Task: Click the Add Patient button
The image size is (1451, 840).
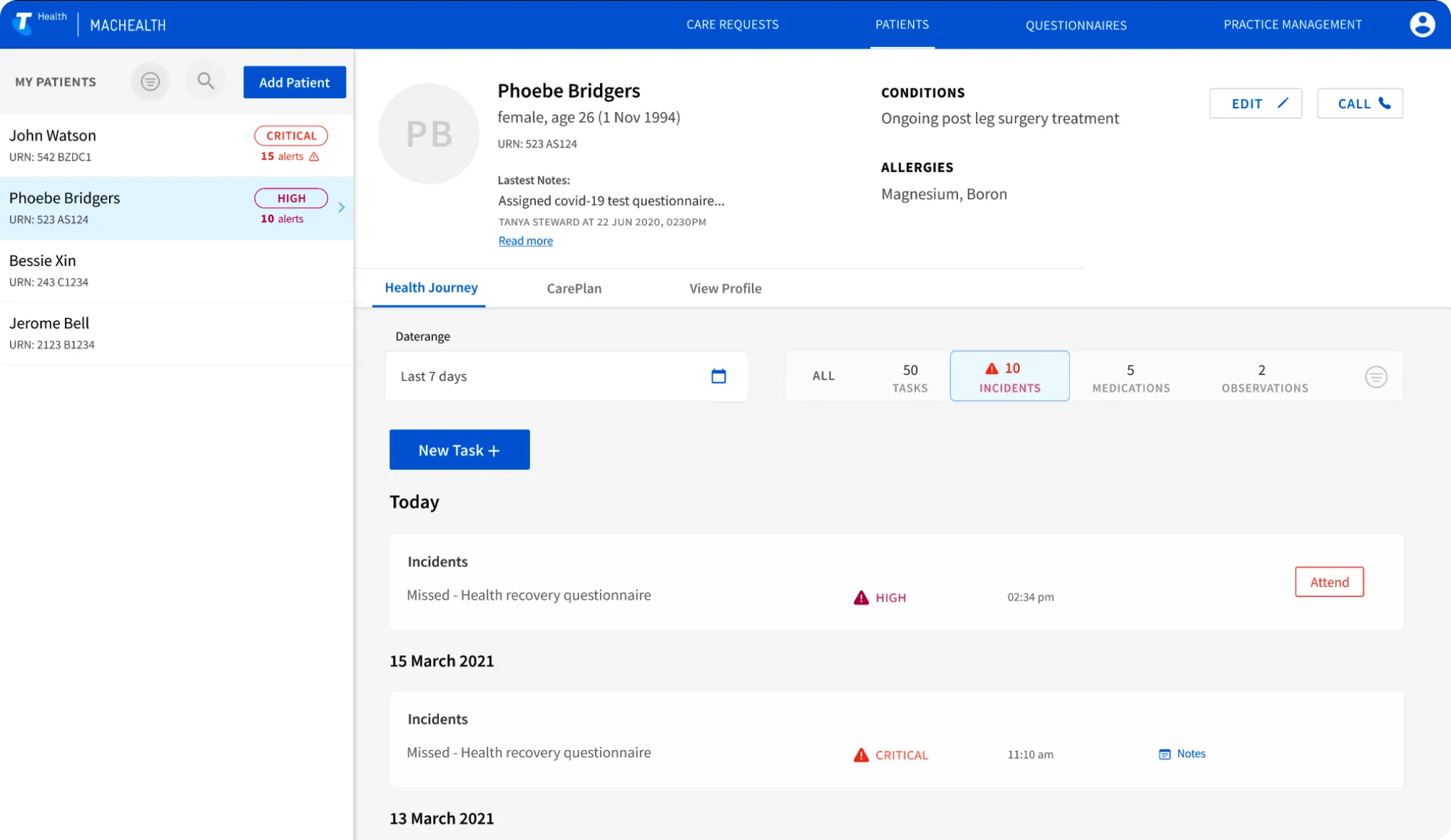Action: tap(294, 81)
